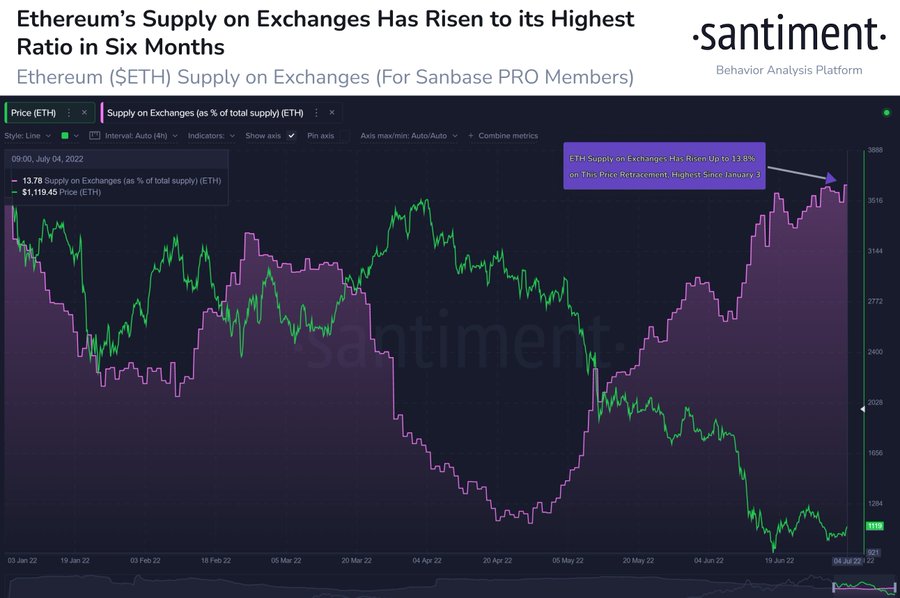Uncheck the Show axis checkbox
The width and height of the screenshot is (900, 598).
[x=292, y=135]
